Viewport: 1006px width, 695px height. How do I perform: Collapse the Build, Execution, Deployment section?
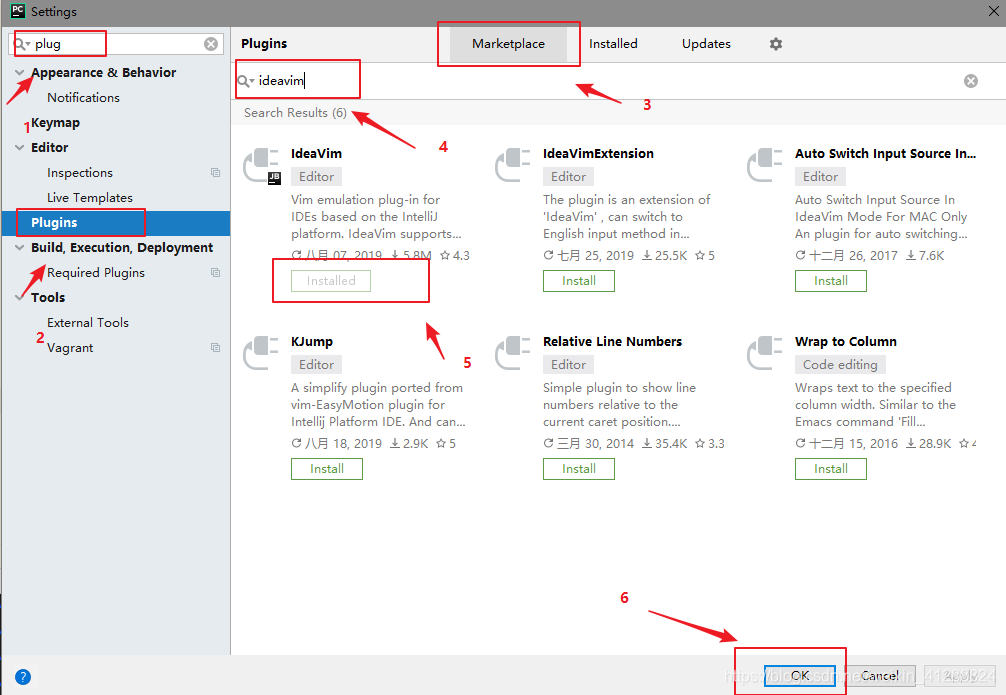(20, 248)
